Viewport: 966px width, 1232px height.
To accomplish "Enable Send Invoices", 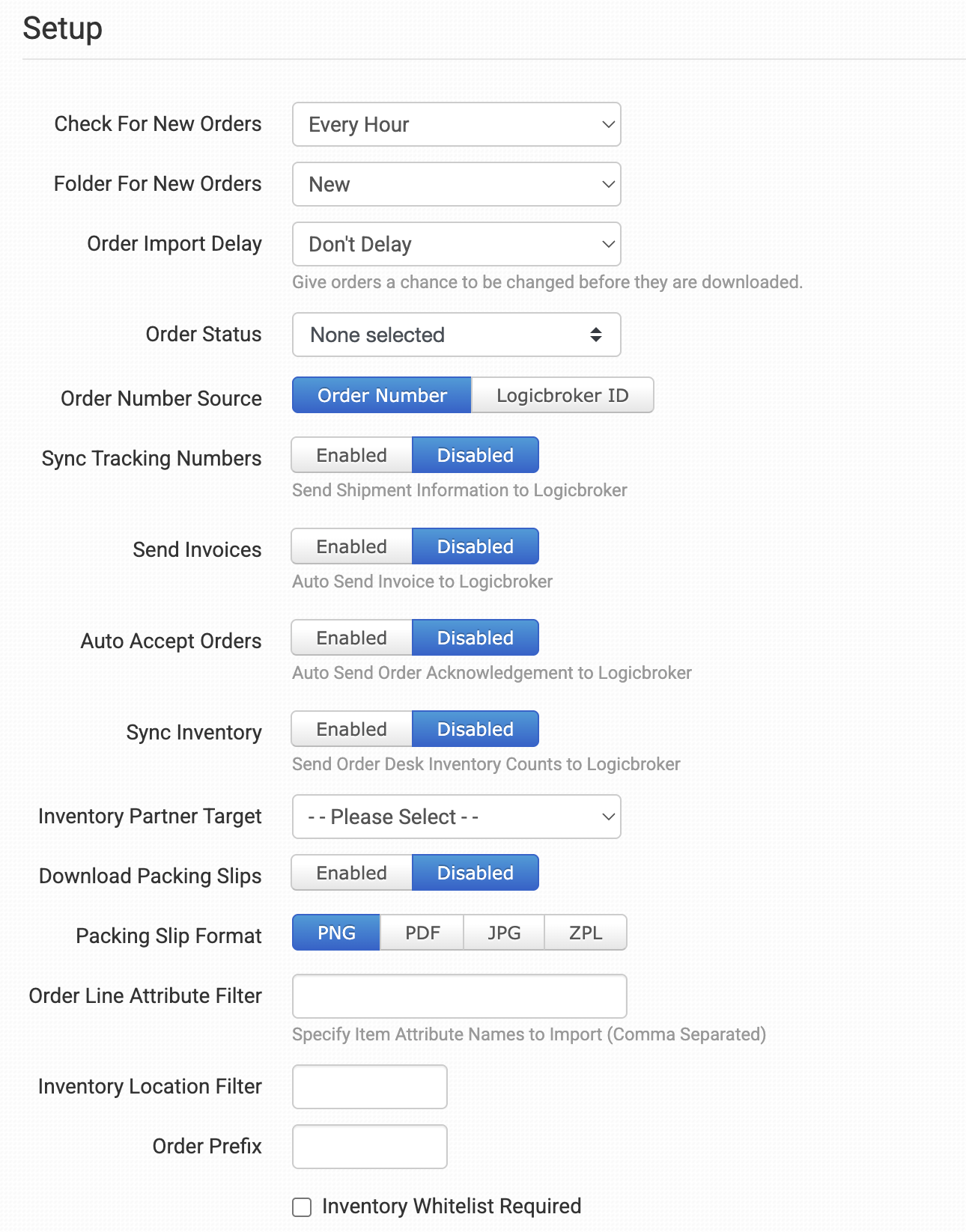I will coord(351,546).
